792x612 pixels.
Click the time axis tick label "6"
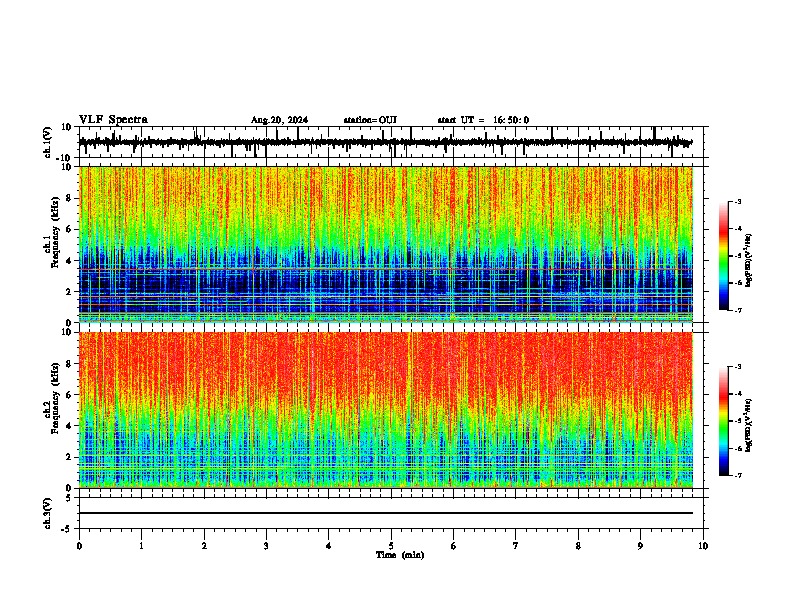pyautogui.click(x=454, y=546)
